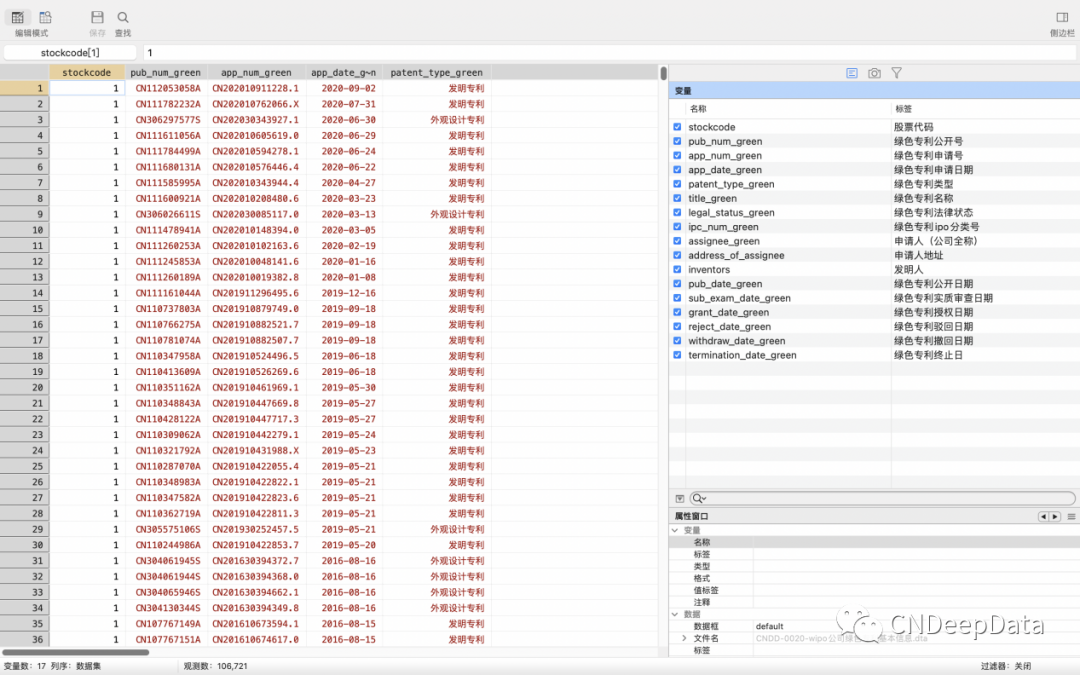Click cell CN112053058A
This screenshot has height=675, width=1080.
167,88
